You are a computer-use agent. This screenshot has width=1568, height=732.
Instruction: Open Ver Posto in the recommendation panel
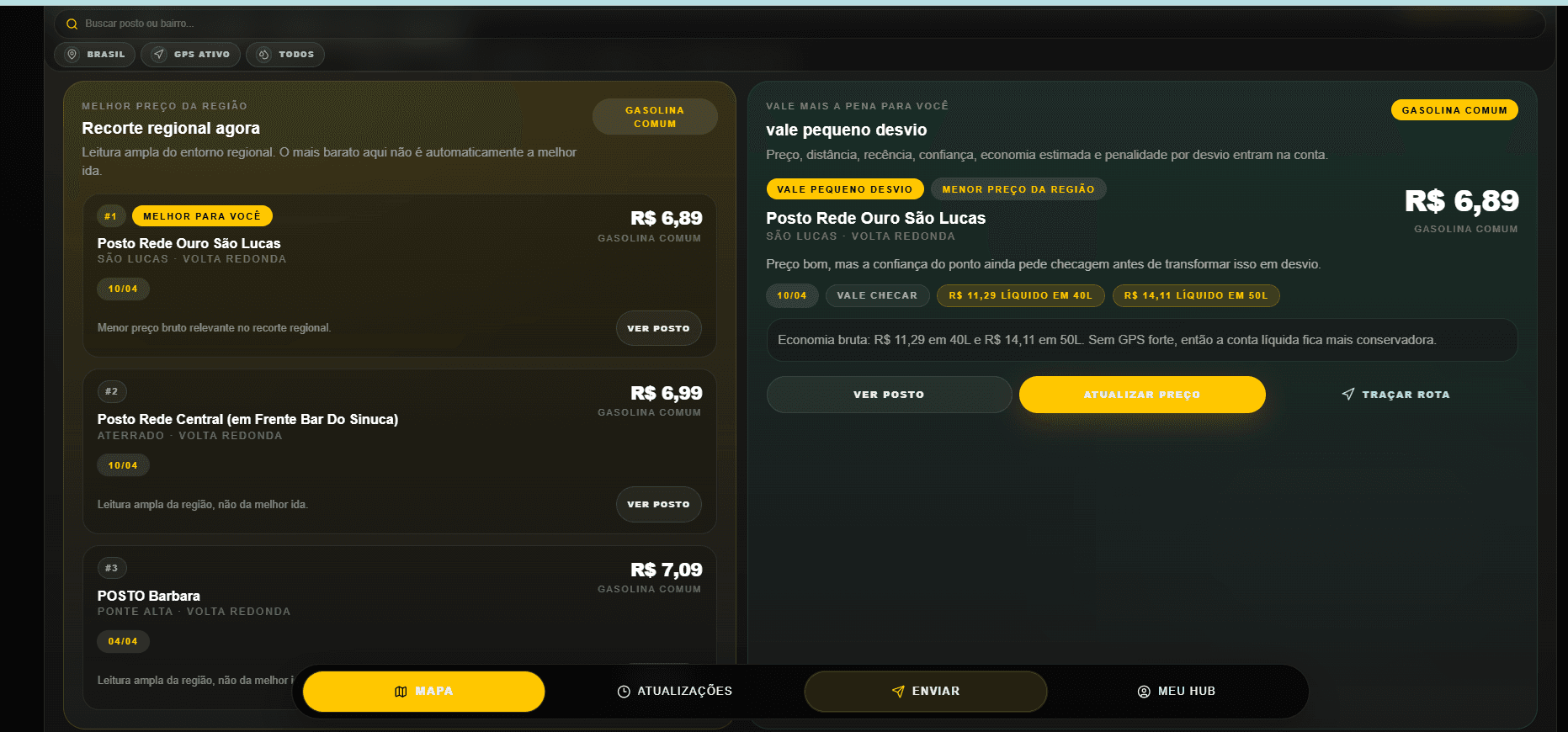tap(889, 395)
